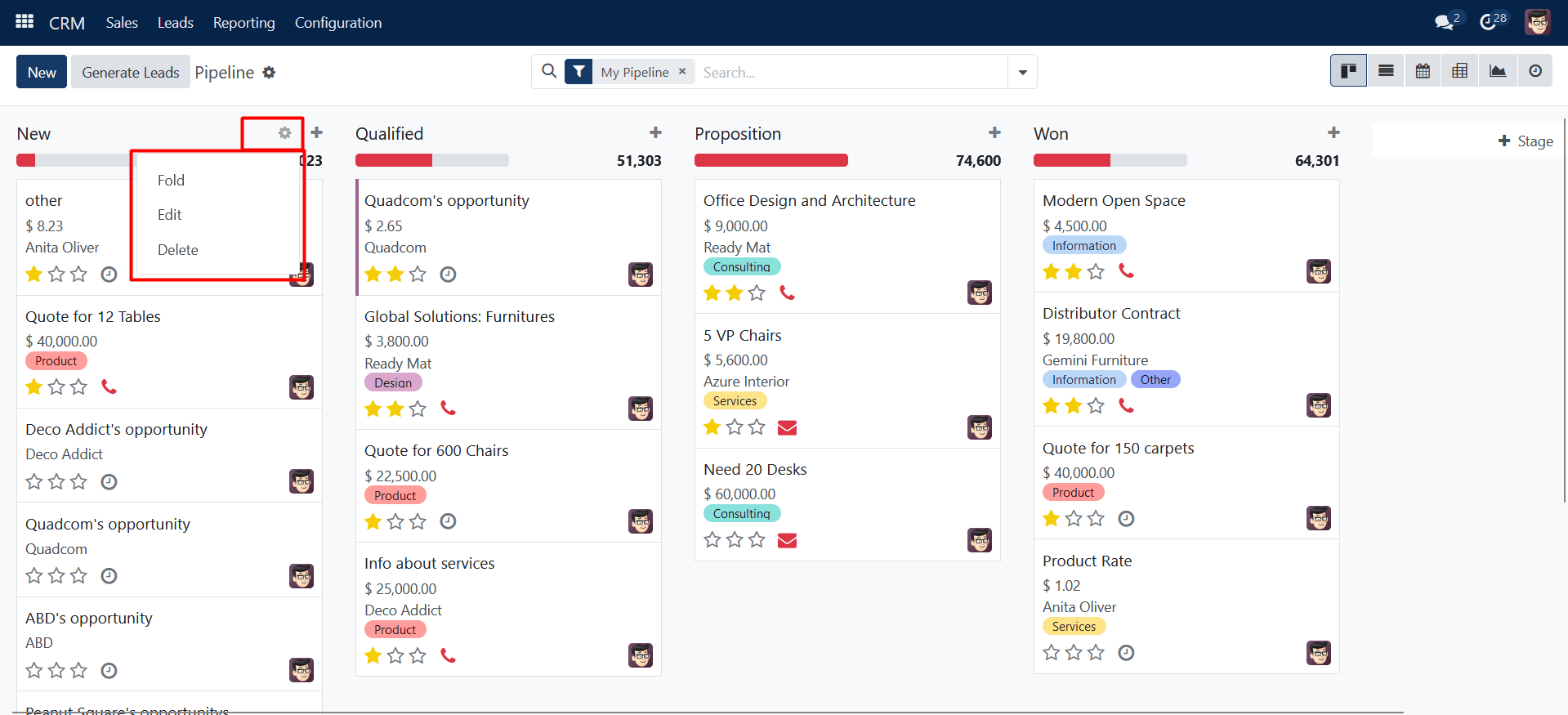Toggle first star on Need 20 Desks

point(713,540)
